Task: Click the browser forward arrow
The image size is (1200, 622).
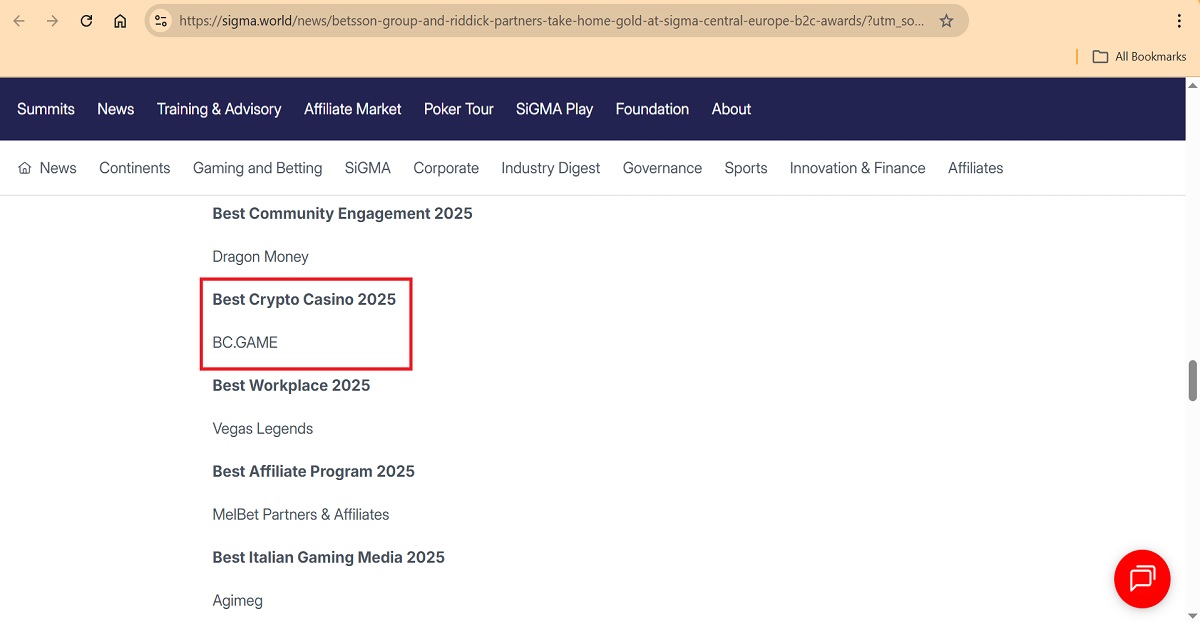Action: pos(52,21)
